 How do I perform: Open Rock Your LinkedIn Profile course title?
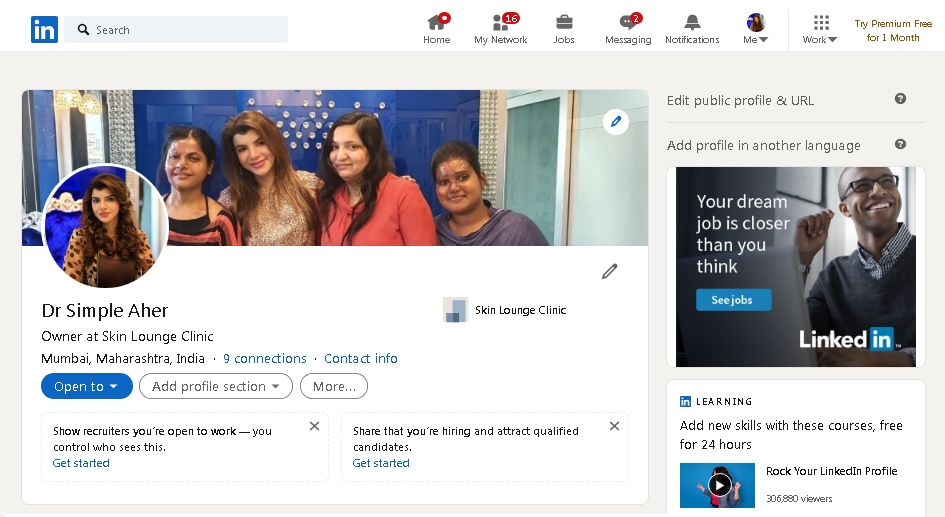click(x=831, y=471)
